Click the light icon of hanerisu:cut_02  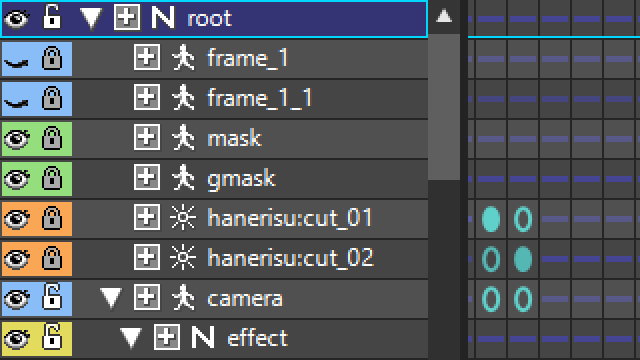pos(183,258)
